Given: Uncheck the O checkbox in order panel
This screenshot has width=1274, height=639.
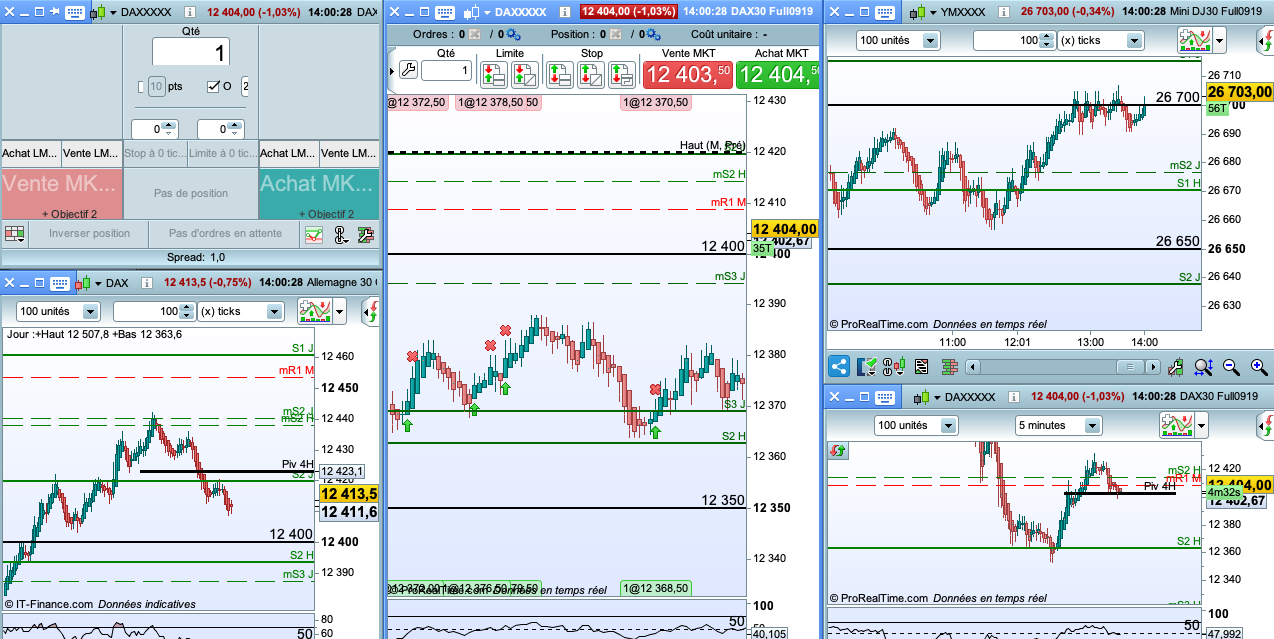Looking at the screenshot, I should pos(213,87).
